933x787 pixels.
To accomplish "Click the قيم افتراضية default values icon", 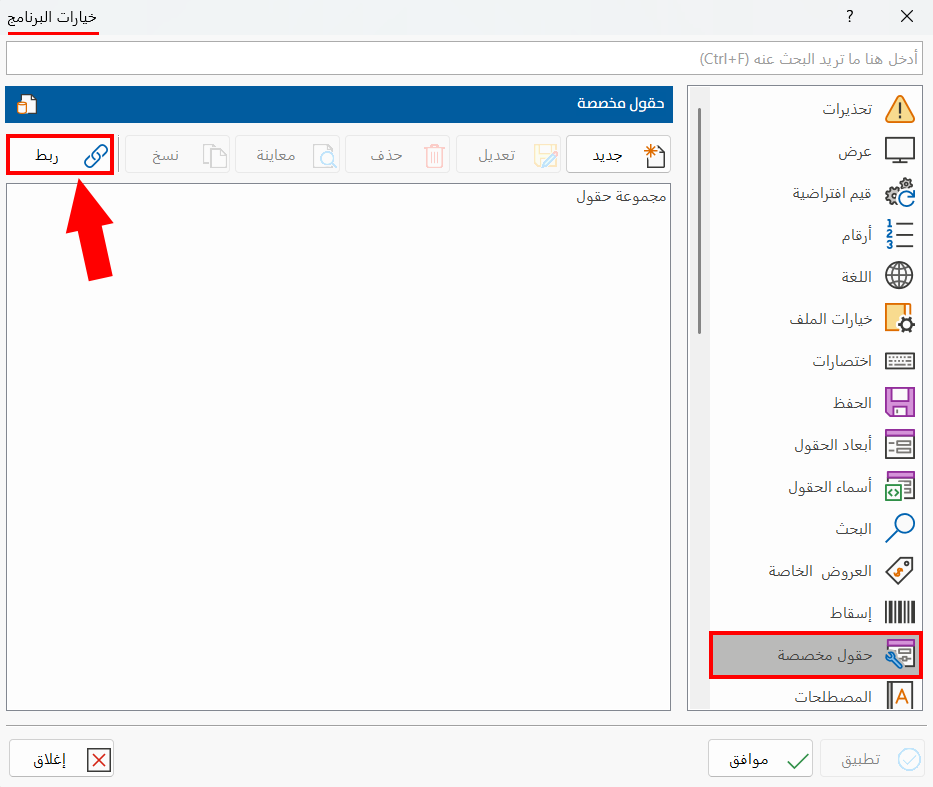I will click(899, 193).
